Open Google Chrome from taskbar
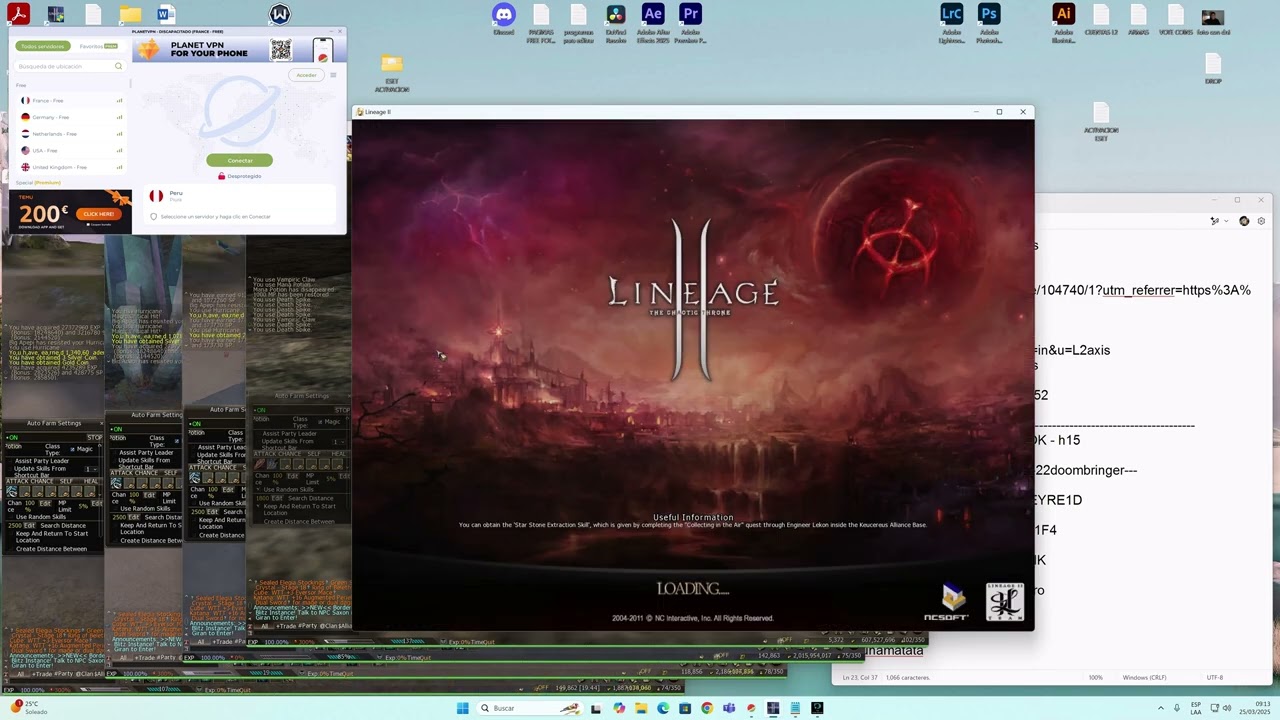Viewport: 1280px width, 720px height. (706, 708)
